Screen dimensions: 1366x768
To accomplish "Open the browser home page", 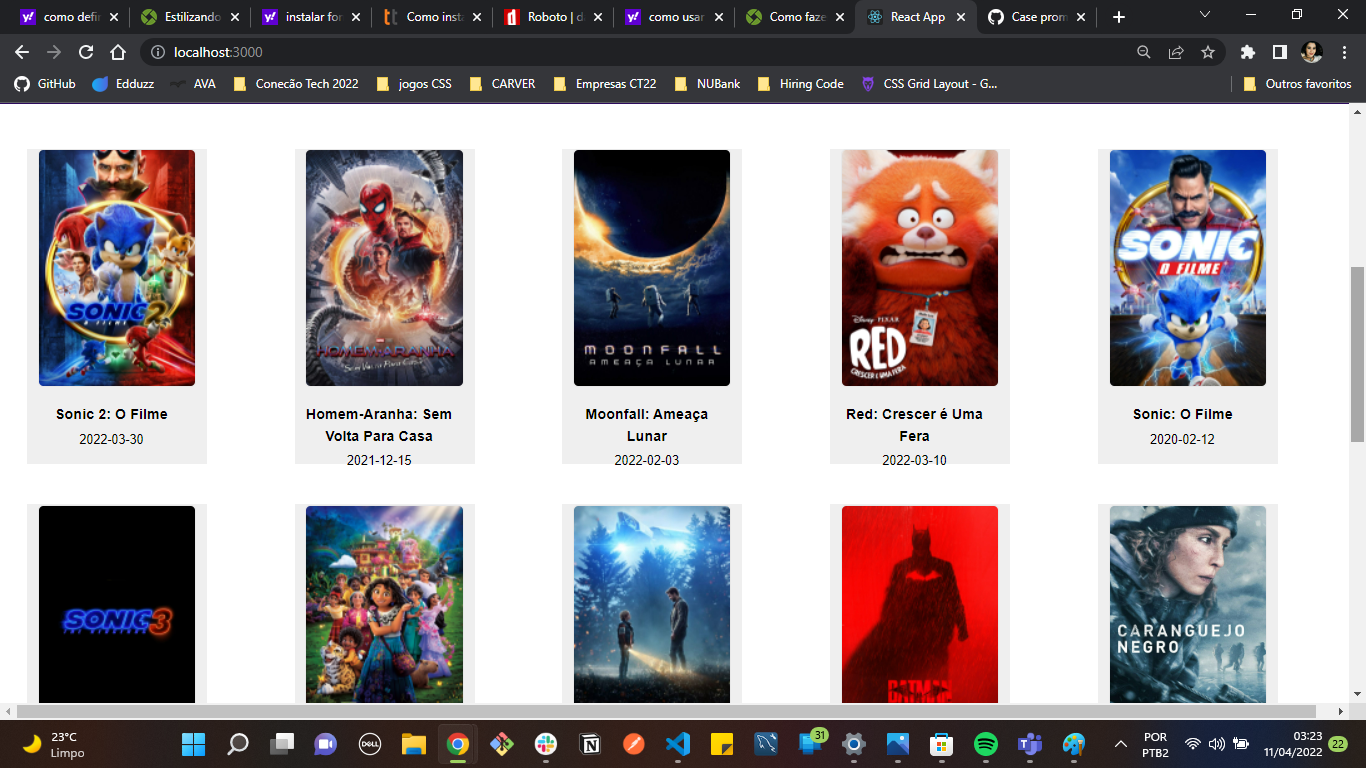I will tap(118, 52).
